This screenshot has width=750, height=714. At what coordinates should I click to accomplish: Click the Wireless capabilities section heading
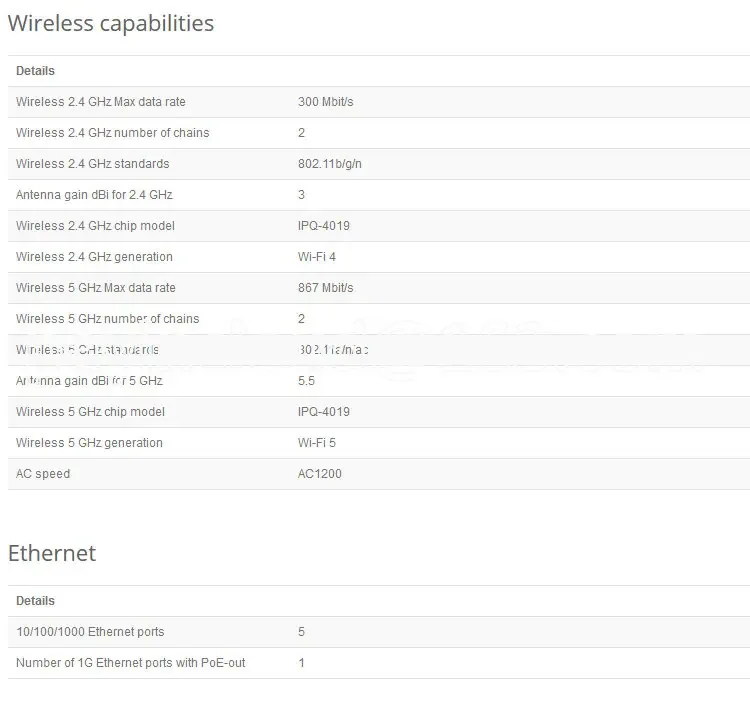coord(111,23)
